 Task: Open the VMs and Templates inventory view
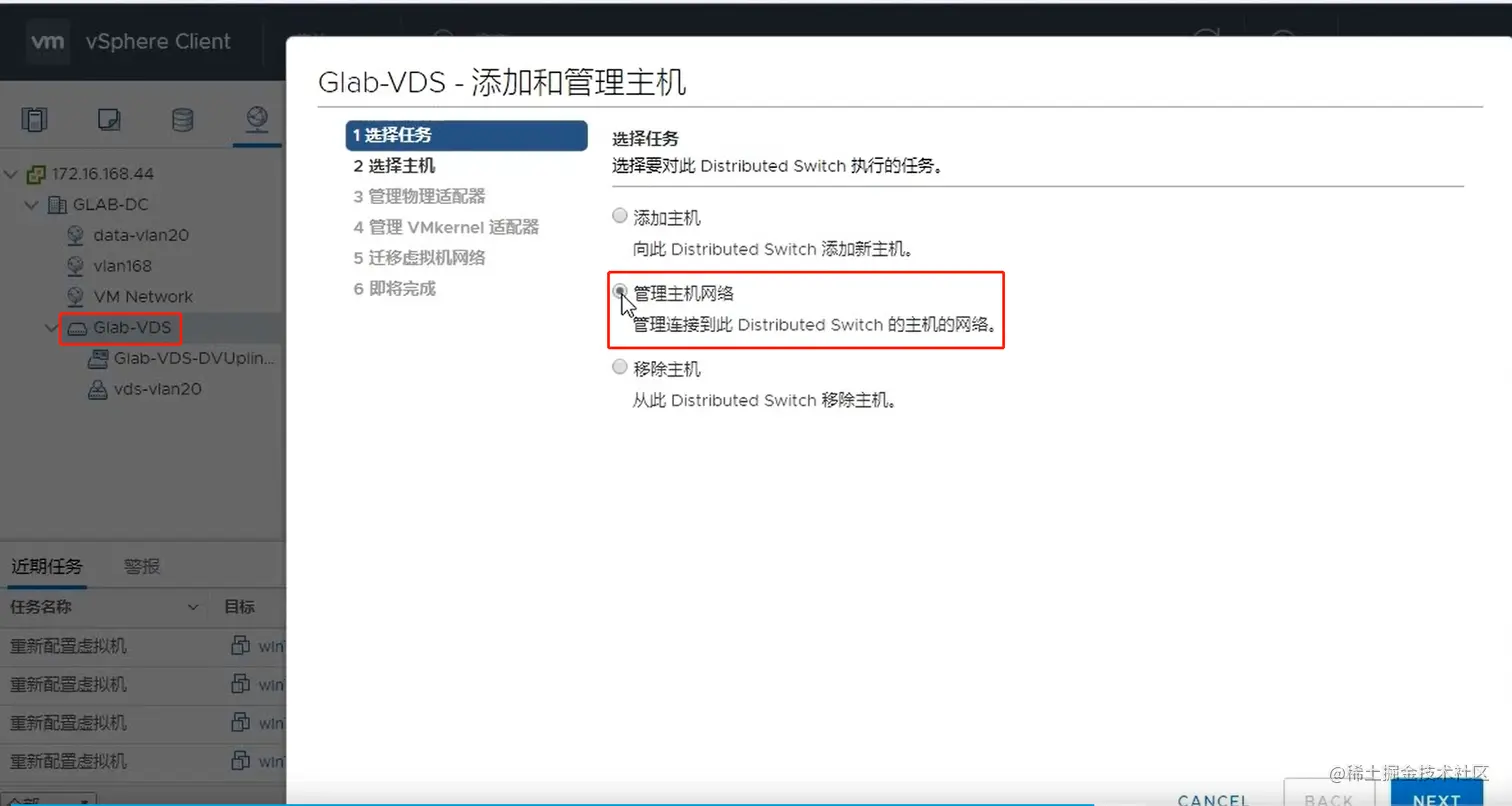click(x=109, y=120)
